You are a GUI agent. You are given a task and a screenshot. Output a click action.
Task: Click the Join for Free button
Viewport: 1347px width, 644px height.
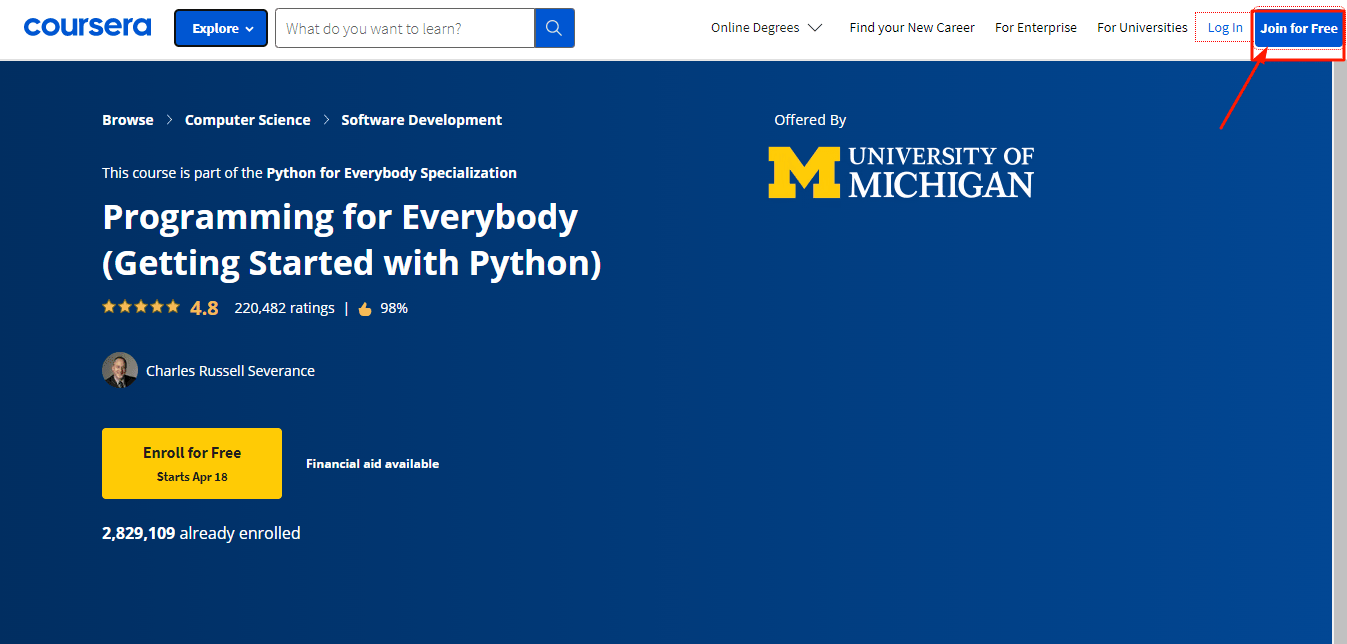[x=1298, y=28]
